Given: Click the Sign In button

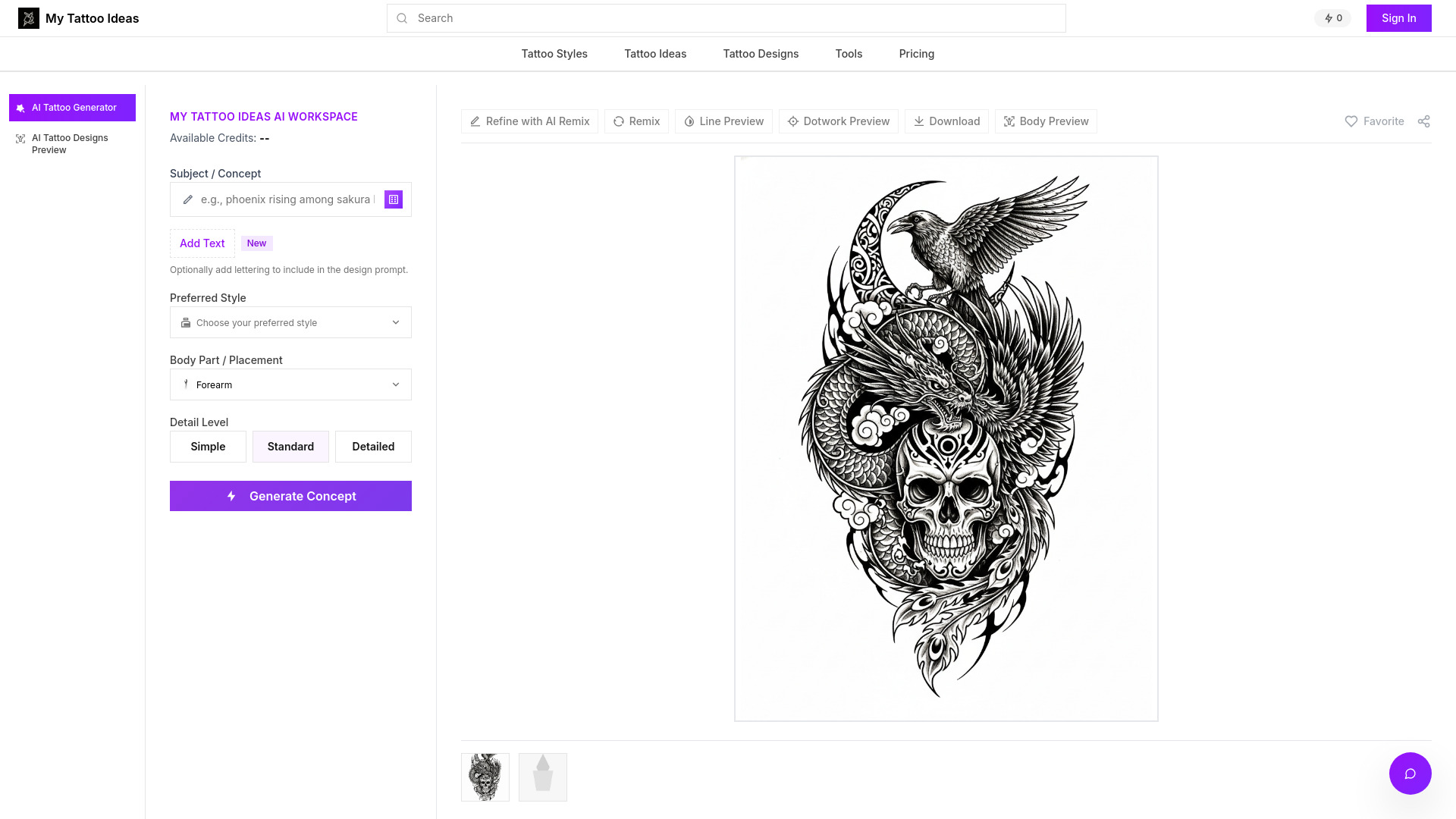Looking at the screenshot, I should click(x=1398, y=17).
